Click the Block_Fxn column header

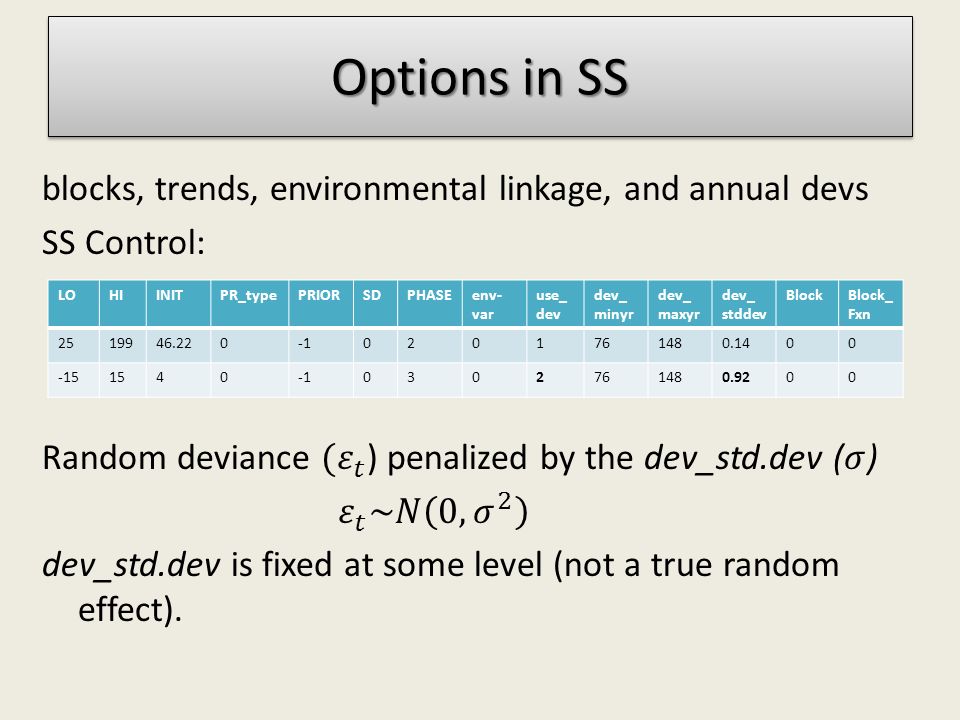coord(870,304)
